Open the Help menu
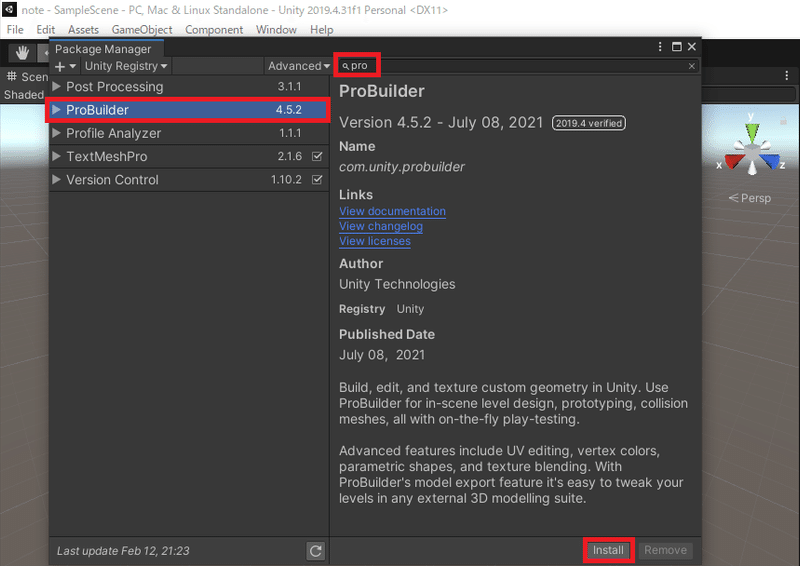Image resolution: width=800 pixels, height=566 pixels. click(321, 30)
